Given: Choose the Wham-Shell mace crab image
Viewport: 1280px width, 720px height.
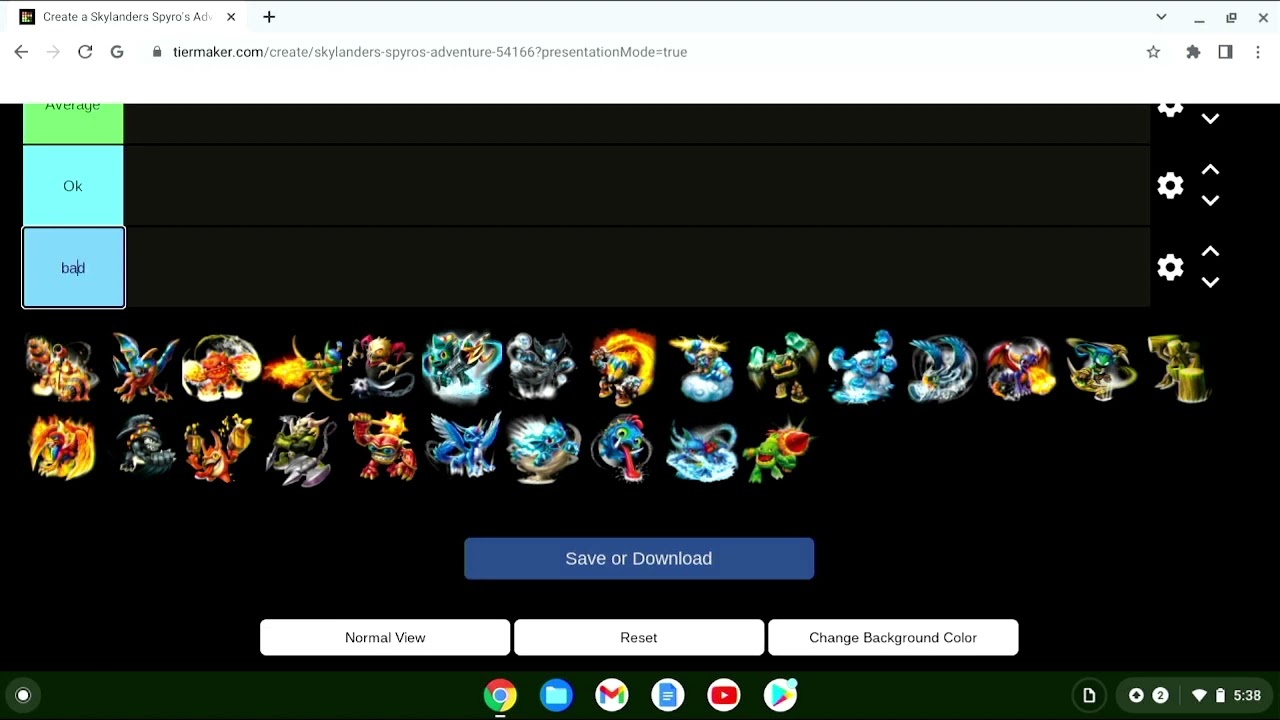Looking at the screenshot, I should point(382,448).
